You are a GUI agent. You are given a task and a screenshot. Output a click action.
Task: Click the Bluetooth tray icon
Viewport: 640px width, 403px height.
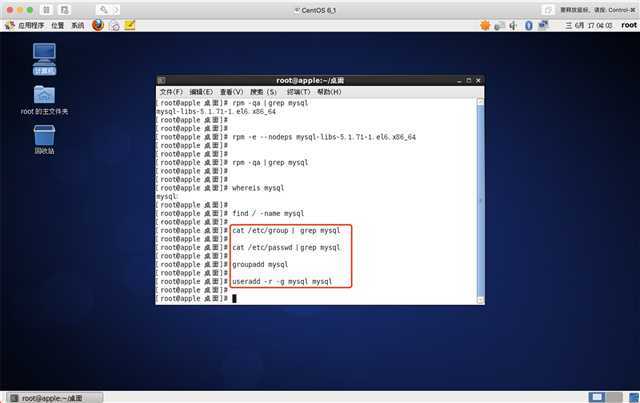529,26
